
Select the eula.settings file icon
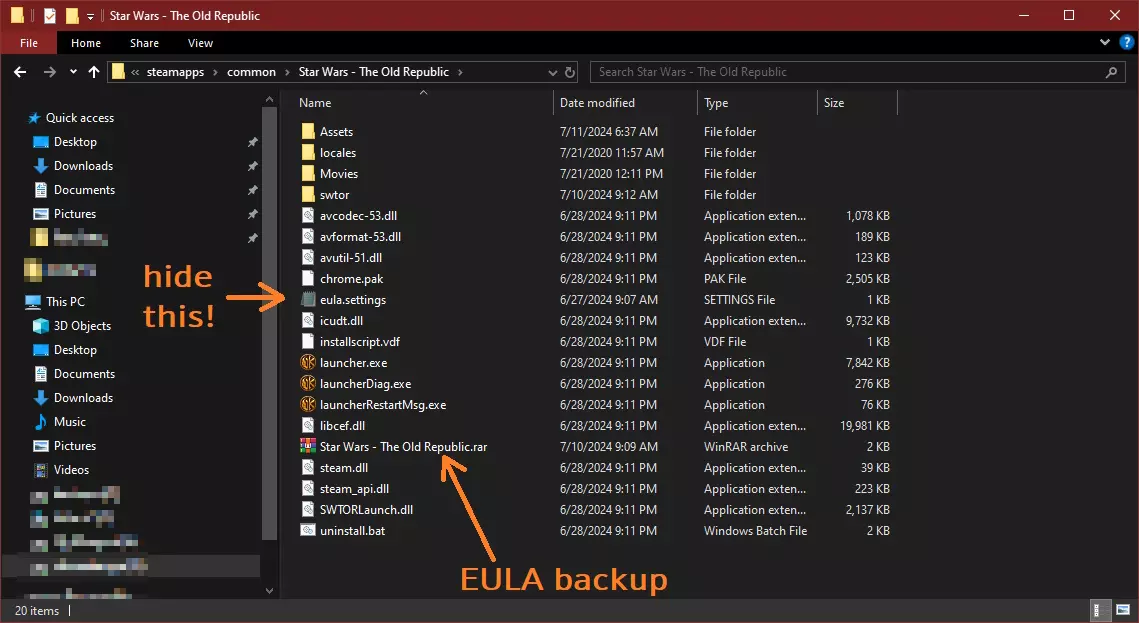pos(308,300)
